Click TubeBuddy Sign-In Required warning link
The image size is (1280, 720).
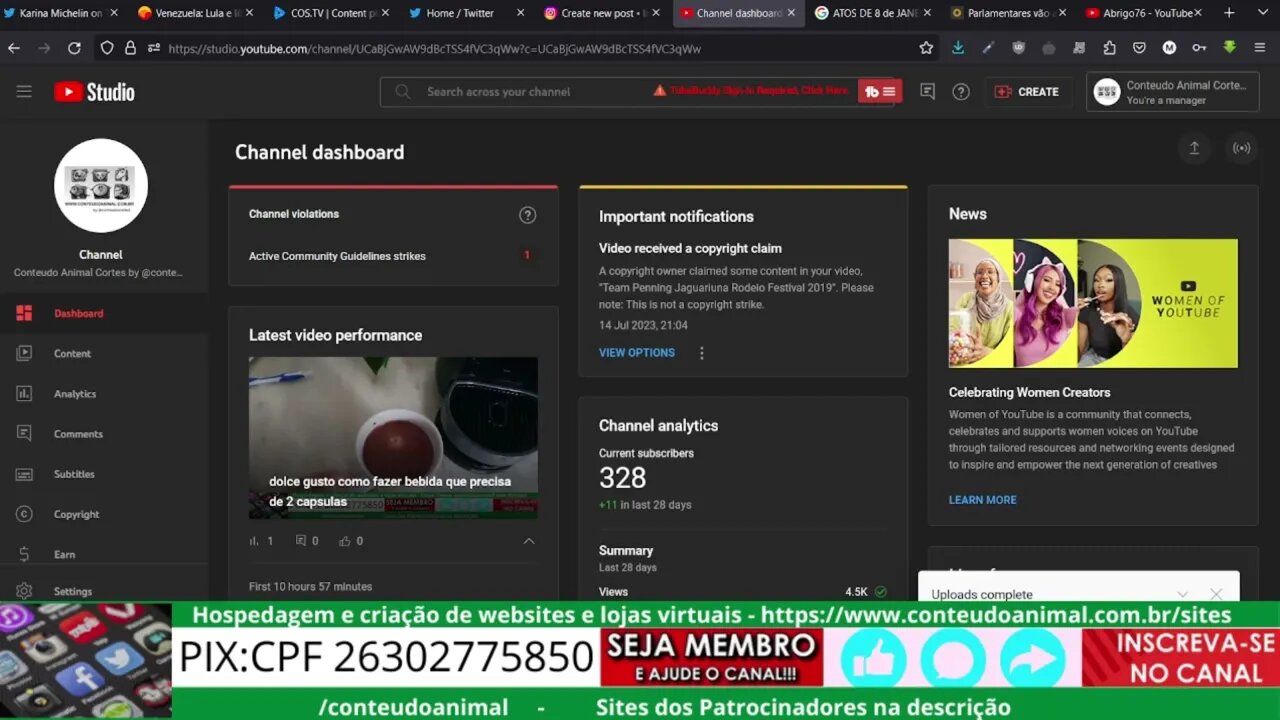[751, 91]
